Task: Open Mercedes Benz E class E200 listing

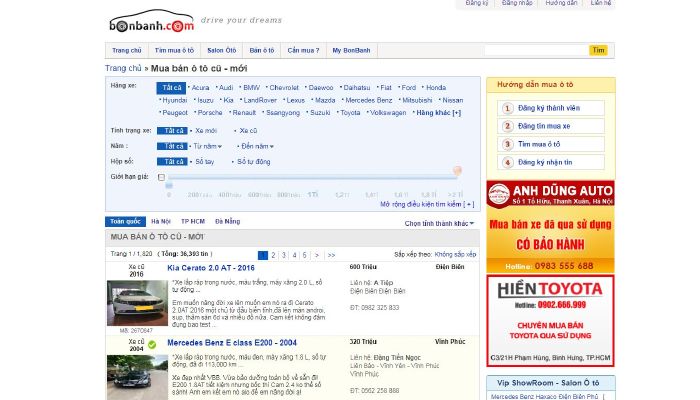Action: click(232, 343)
